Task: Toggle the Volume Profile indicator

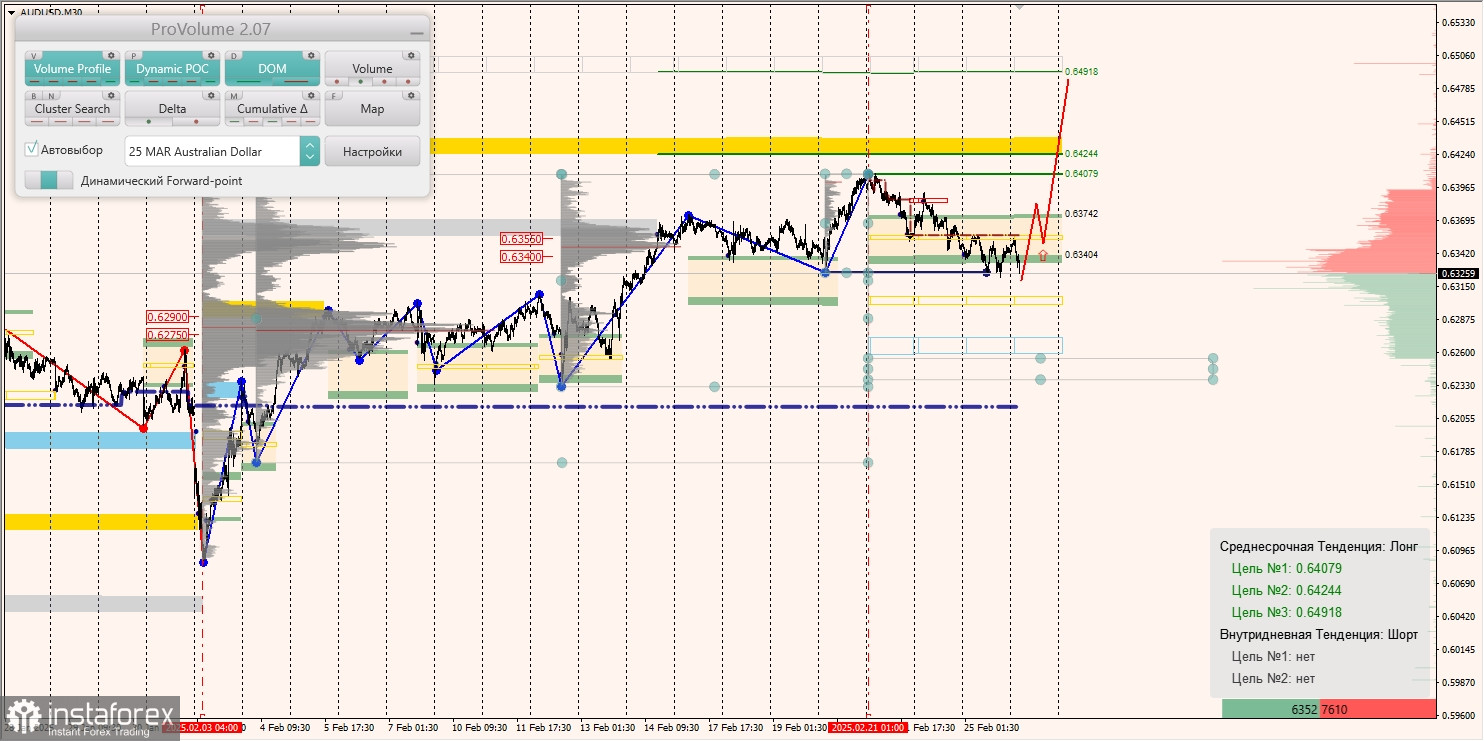Action: click(x=72, y=69)
